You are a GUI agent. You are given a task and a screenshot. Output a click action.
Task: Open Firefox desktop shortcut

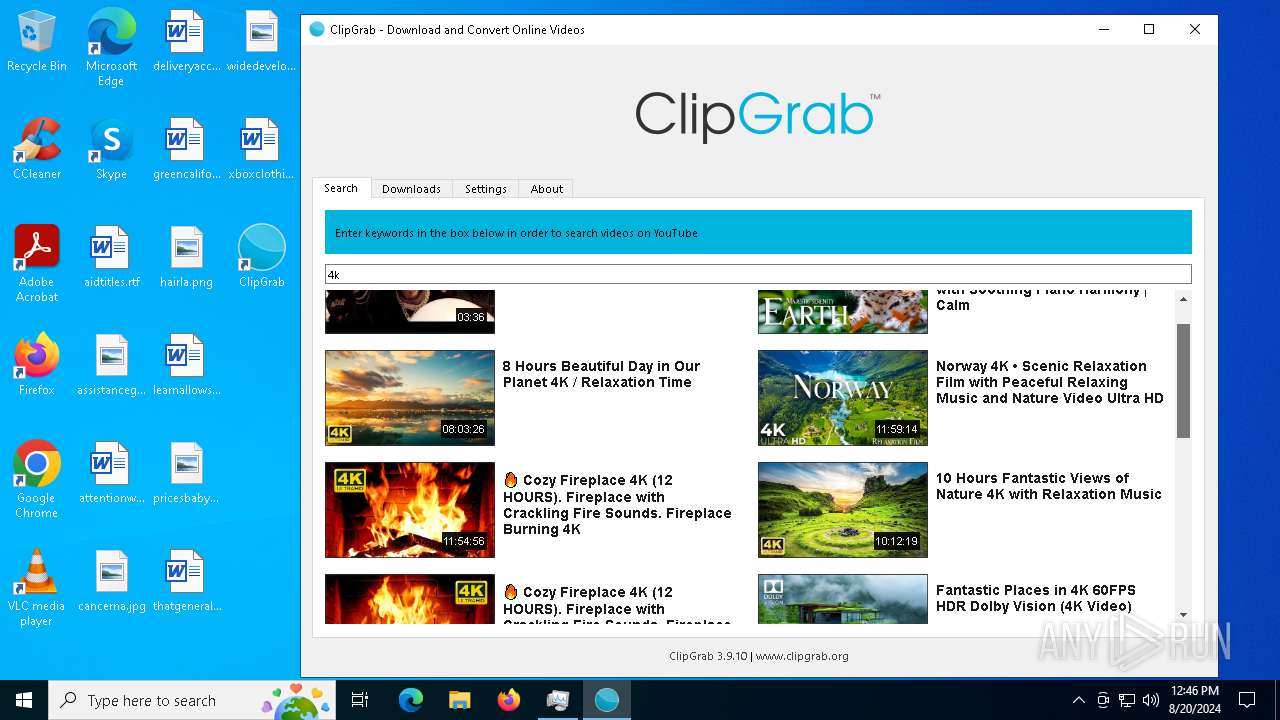coord(37,366)
